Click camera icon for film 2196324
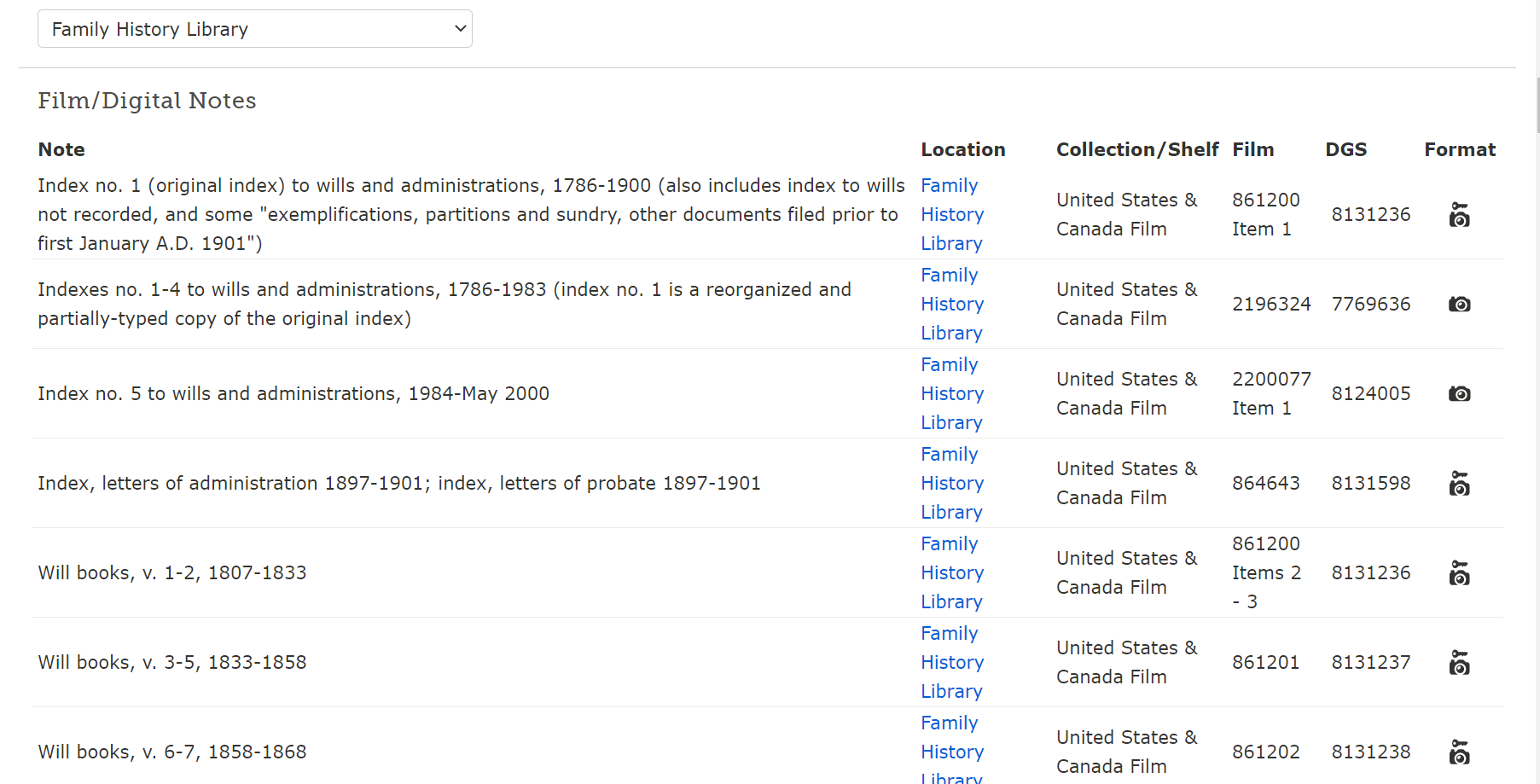 1459,305
